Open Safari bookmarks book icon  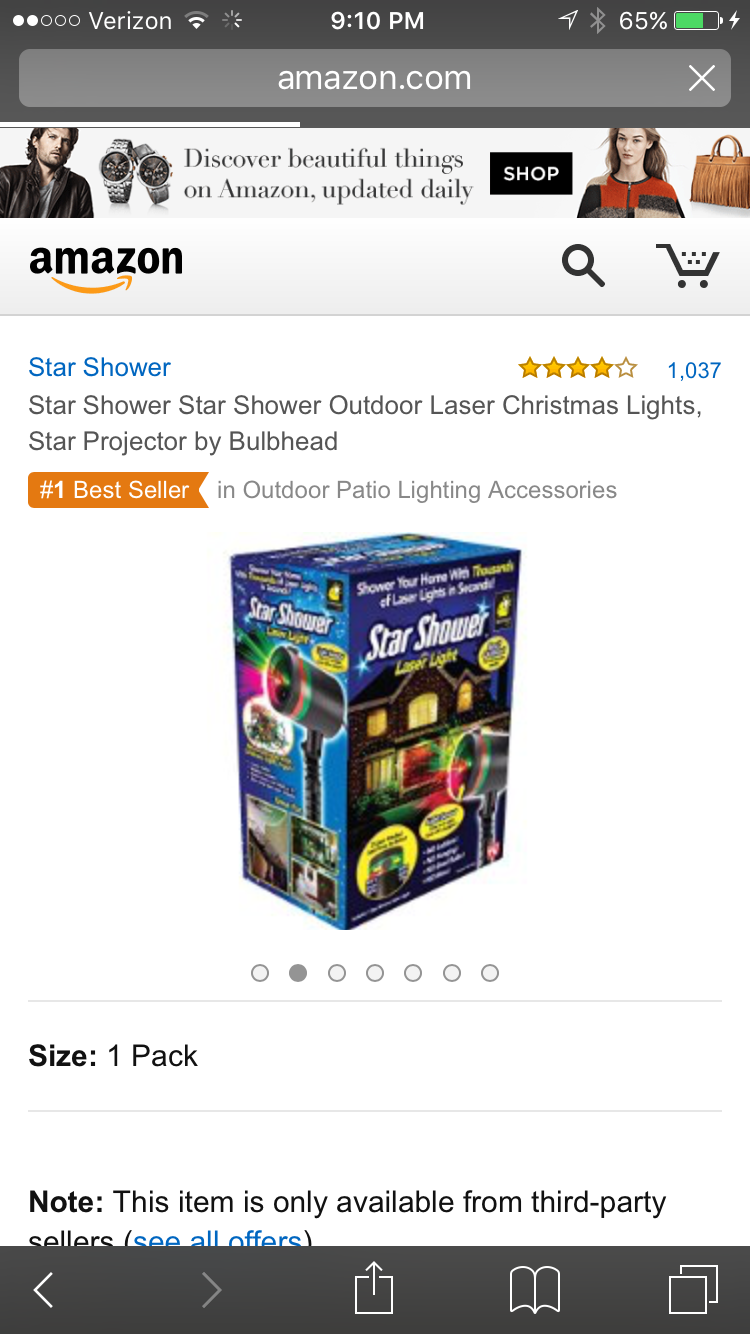coord(534,1289)
